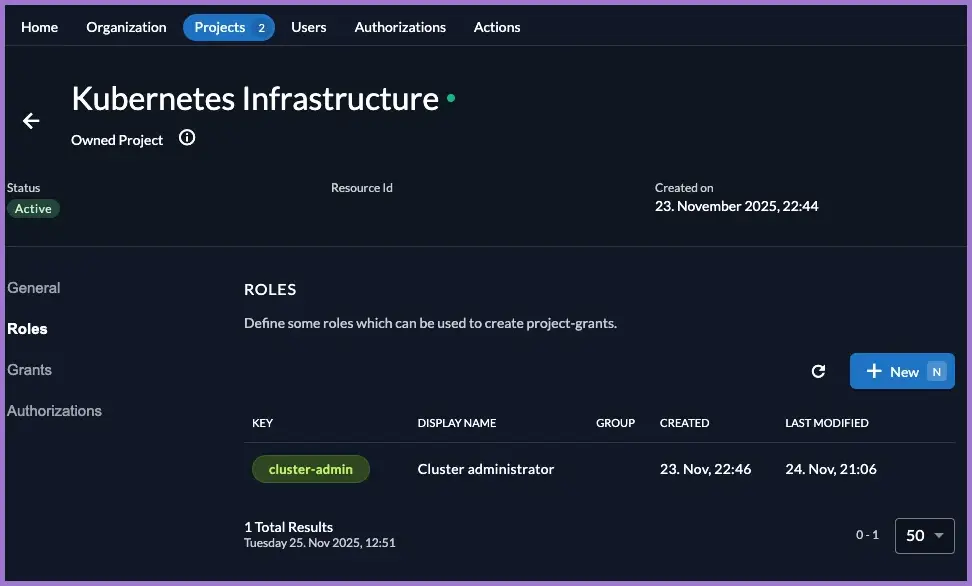972x586 pixels.
Task: Navigate to the Actions tab
Action: pos(497,27)
